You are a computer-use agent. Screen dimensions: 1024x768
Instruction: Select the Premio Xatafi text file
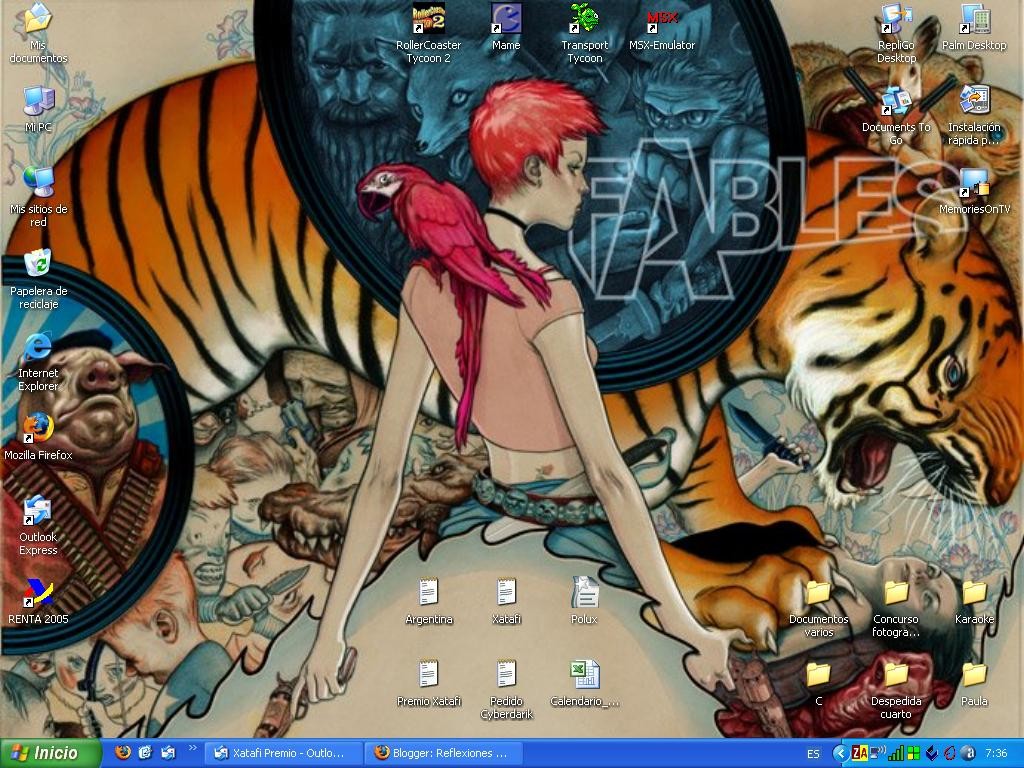point(428,683)
